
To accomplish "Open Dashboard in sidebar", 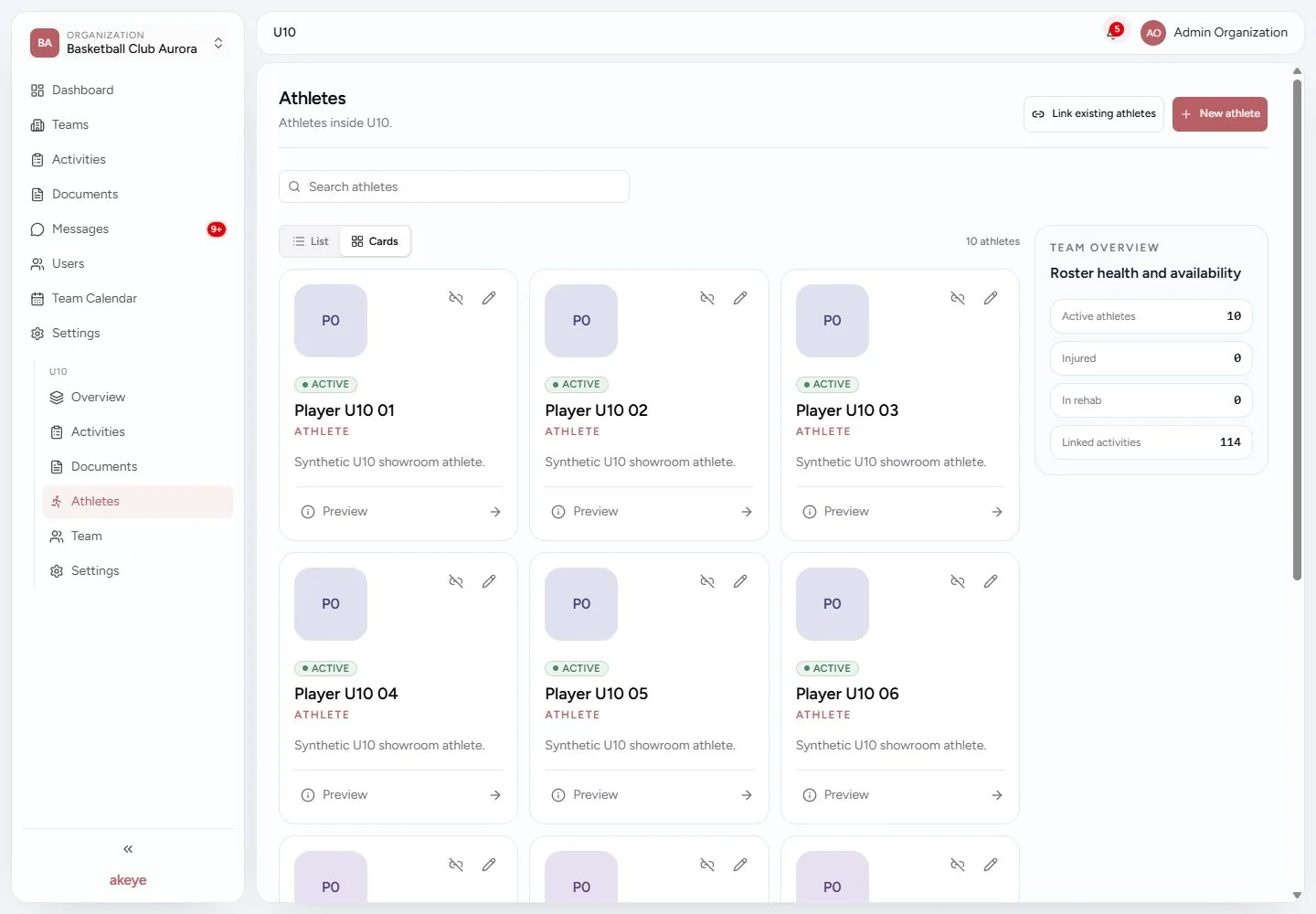I will [x=128, y=90].
